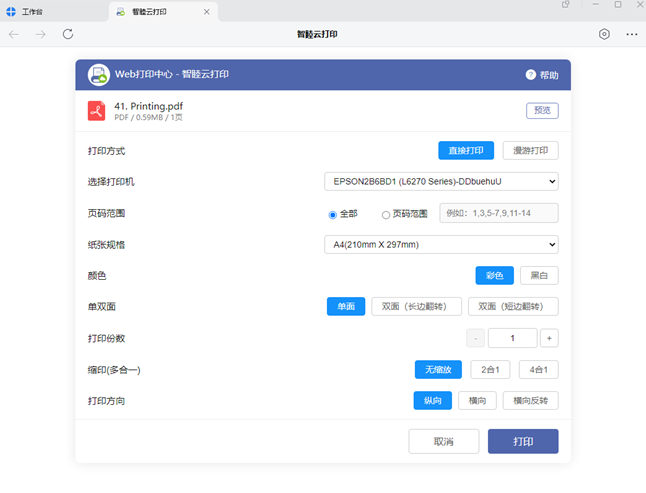
Task: Switch to the 工作台 tab
Action: (54, 12)
